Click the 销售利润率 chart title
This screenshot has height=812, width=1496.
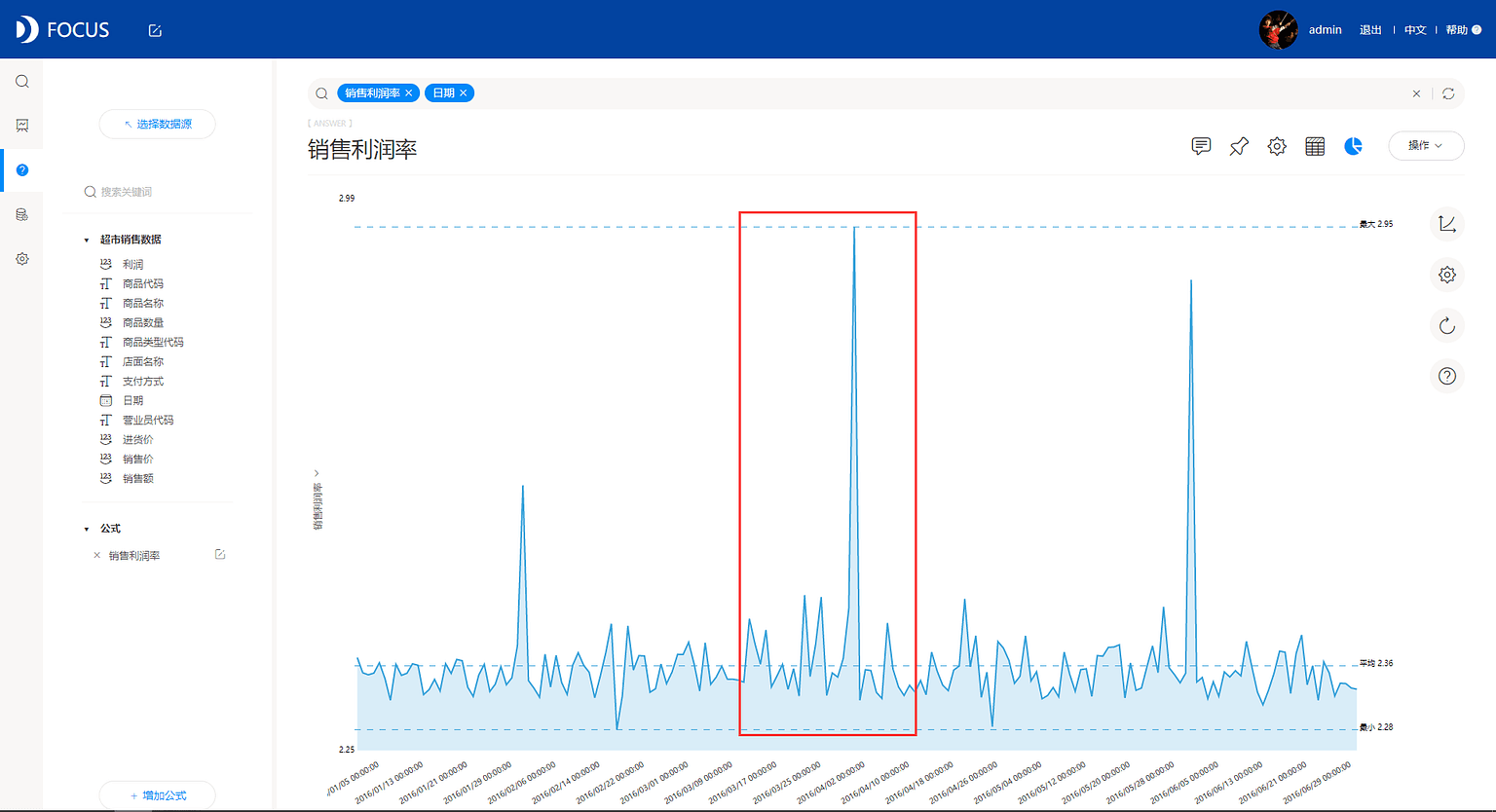[362, 150]
